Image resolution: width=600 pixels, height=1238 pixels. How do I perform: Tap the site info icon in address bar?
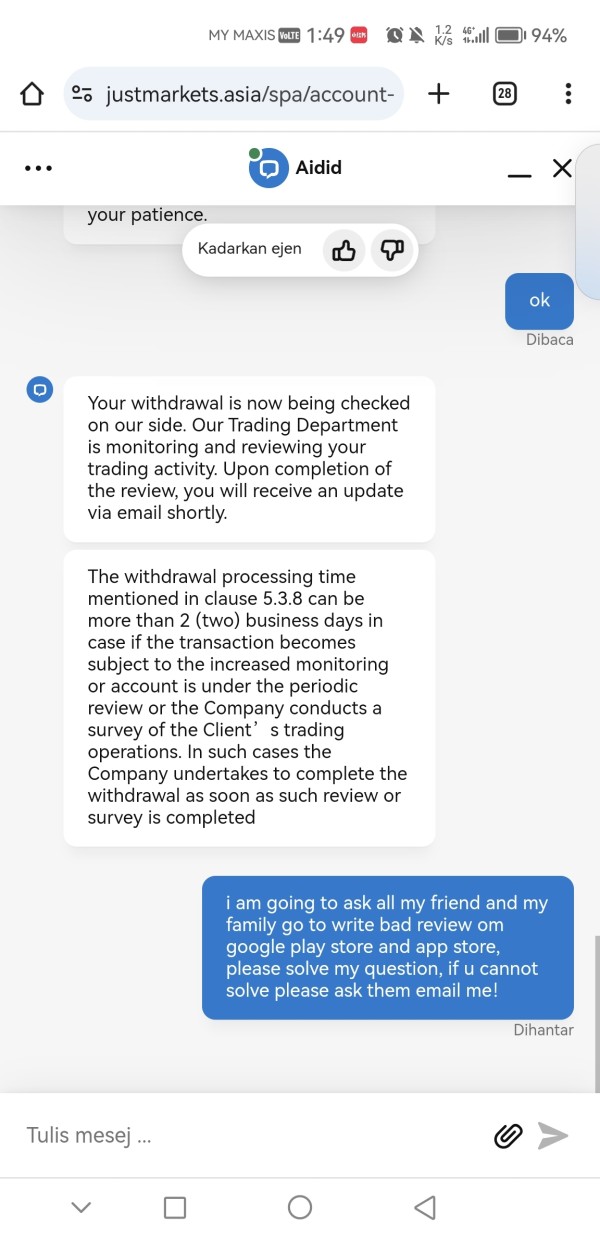[82, 94]
